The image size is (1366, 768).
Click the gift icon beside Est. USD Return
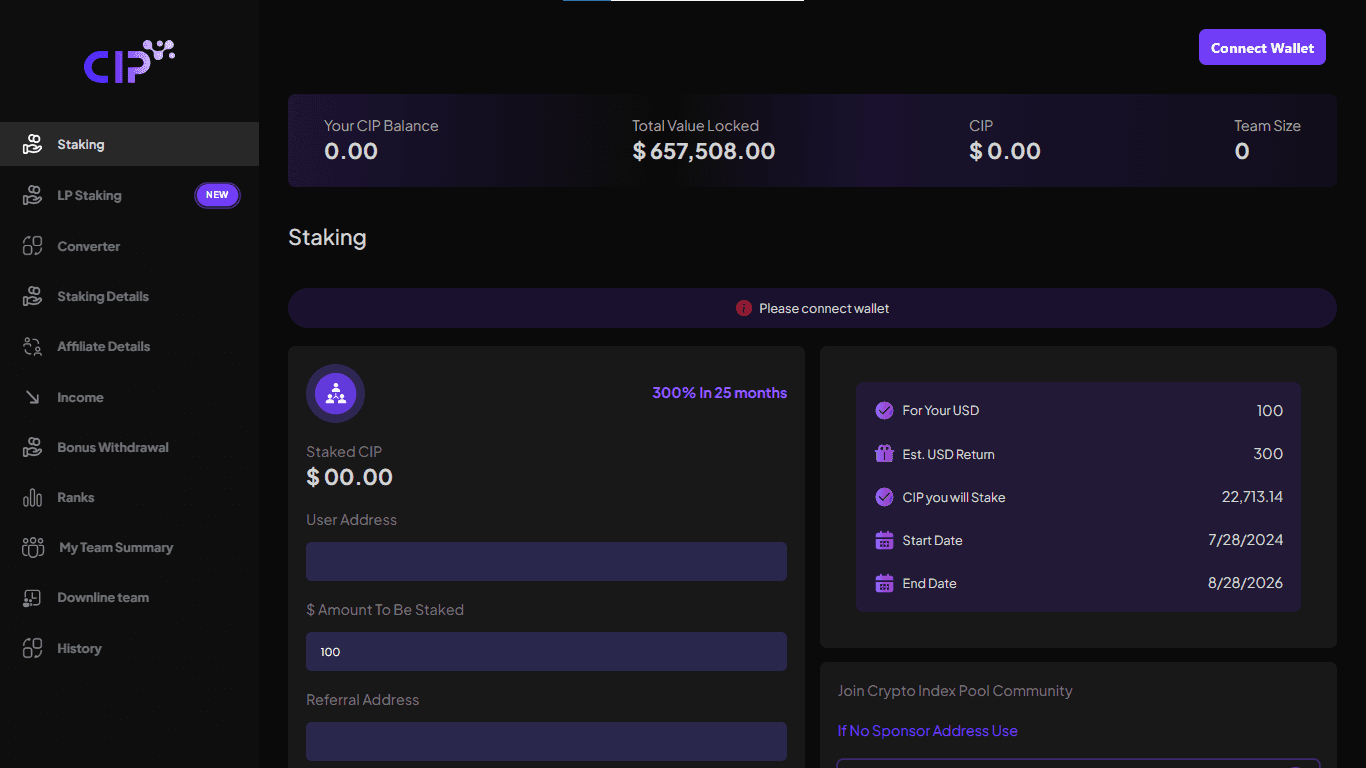tap(884, 454)
